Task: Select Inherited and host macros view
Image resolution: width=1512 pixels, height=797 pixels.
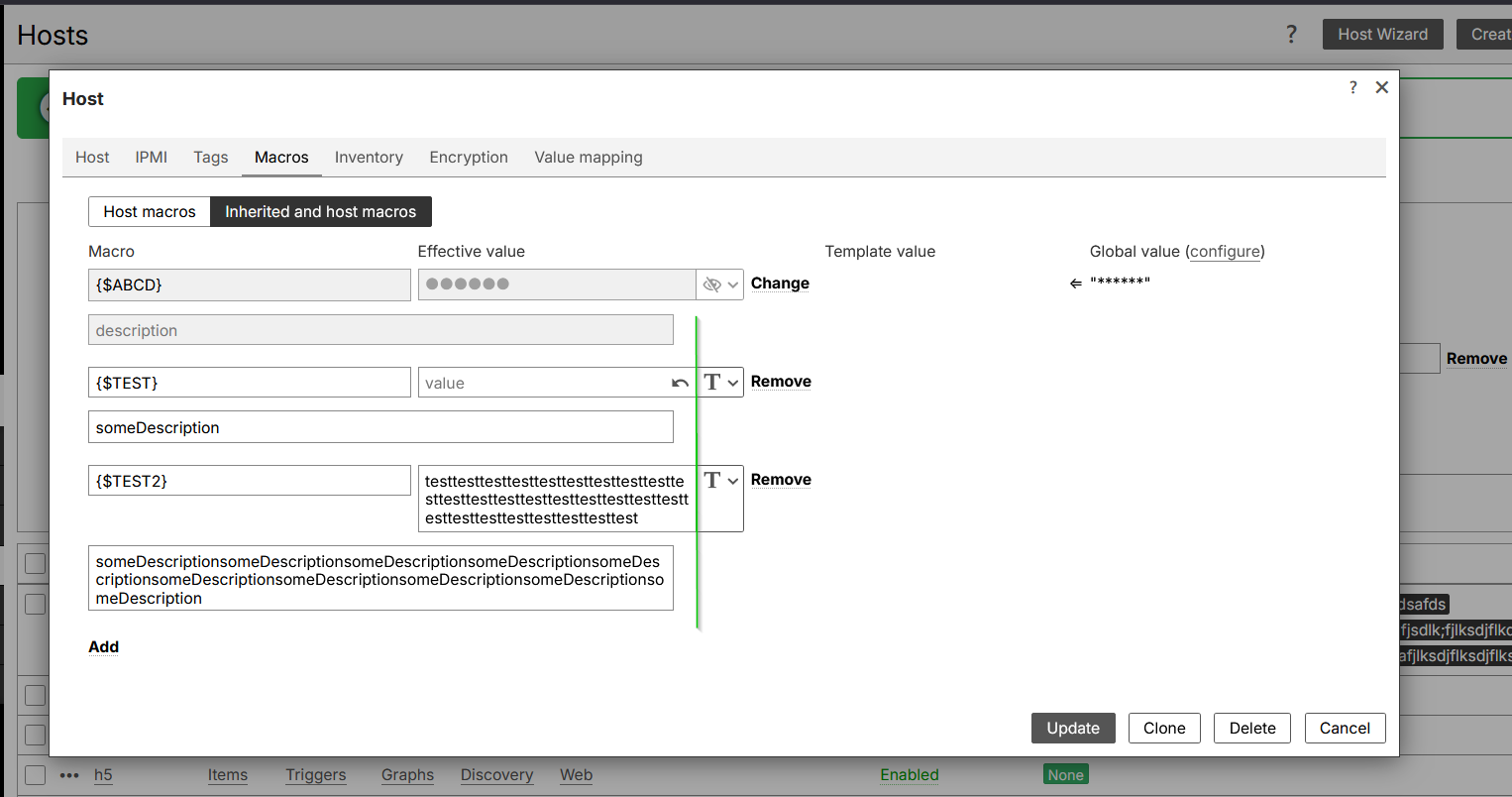Action: pyautogui.click(x=320, y=211)
